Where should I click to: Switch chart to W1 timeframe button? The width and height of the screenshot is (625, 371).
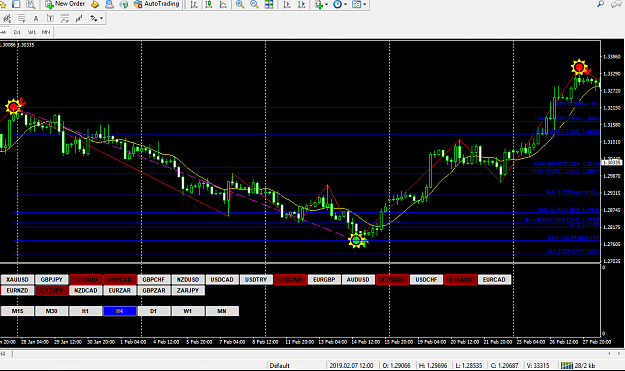point(188,311)
